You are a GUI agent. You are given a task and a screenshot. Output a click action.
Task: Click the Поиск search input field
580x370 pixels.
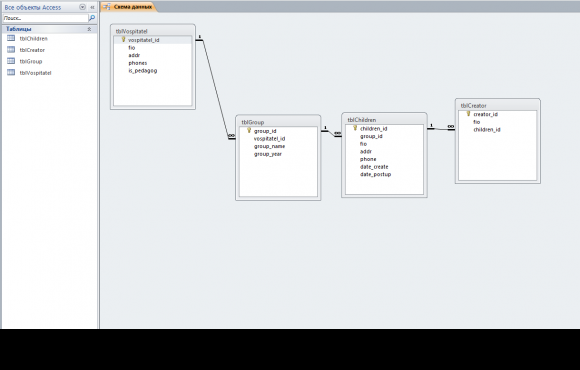45,18
